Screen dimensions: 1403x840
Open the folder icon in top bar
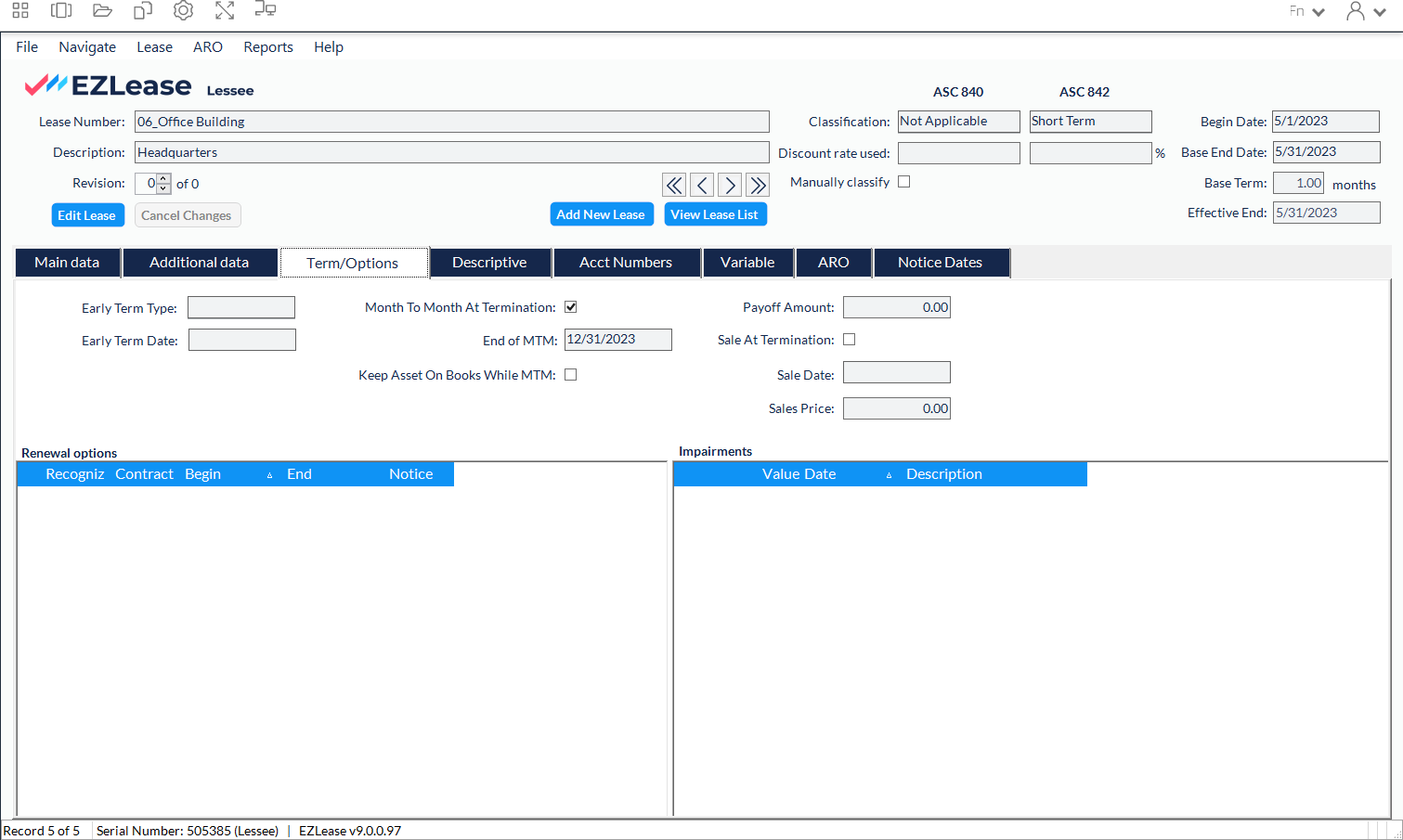click(102, 11)
